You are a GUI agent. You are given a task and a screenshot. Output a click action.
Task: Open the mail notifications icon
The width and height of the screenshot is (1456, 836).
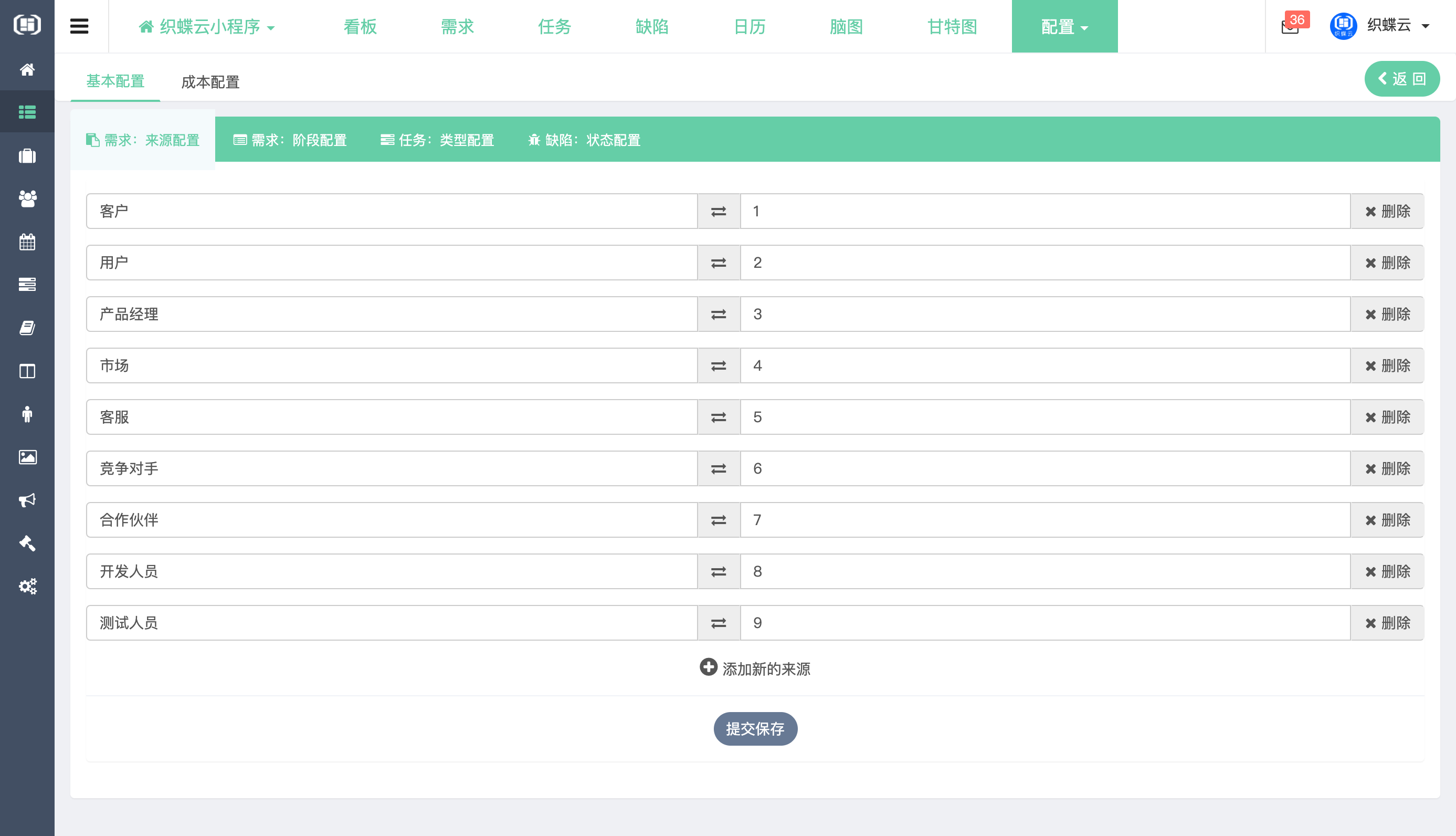click(1290, 27)
